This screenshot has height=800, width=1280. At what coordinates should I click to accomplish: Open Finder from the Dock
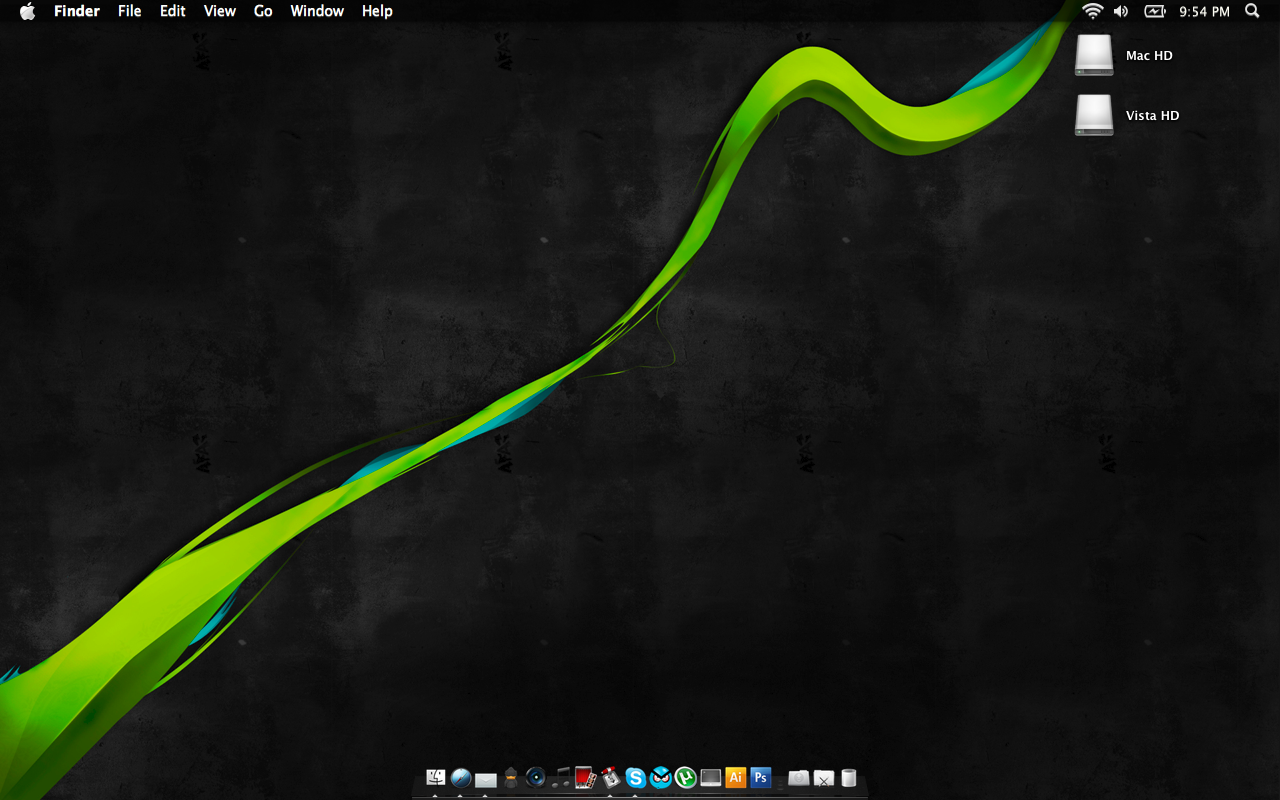coord(435,777)
